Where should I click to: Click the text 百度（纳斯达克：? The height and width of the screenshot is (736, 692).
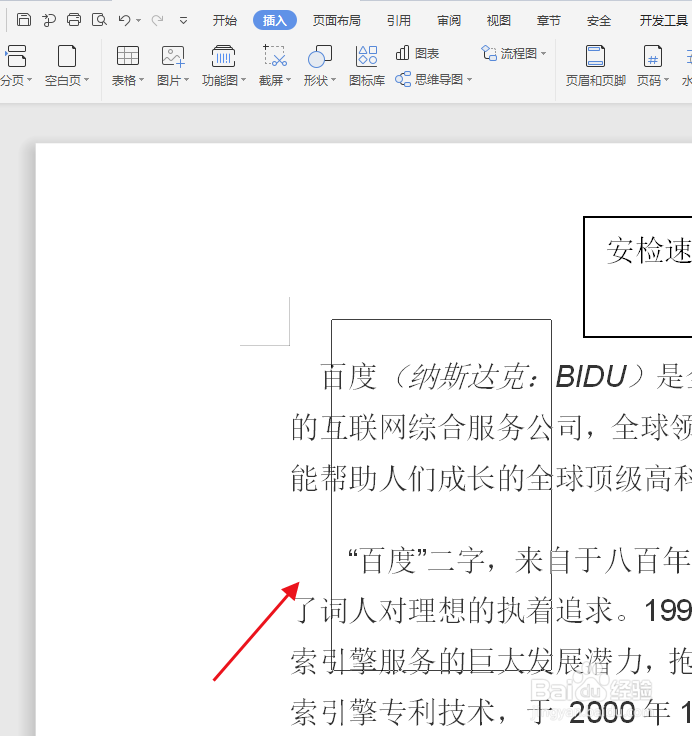point(430,376)
